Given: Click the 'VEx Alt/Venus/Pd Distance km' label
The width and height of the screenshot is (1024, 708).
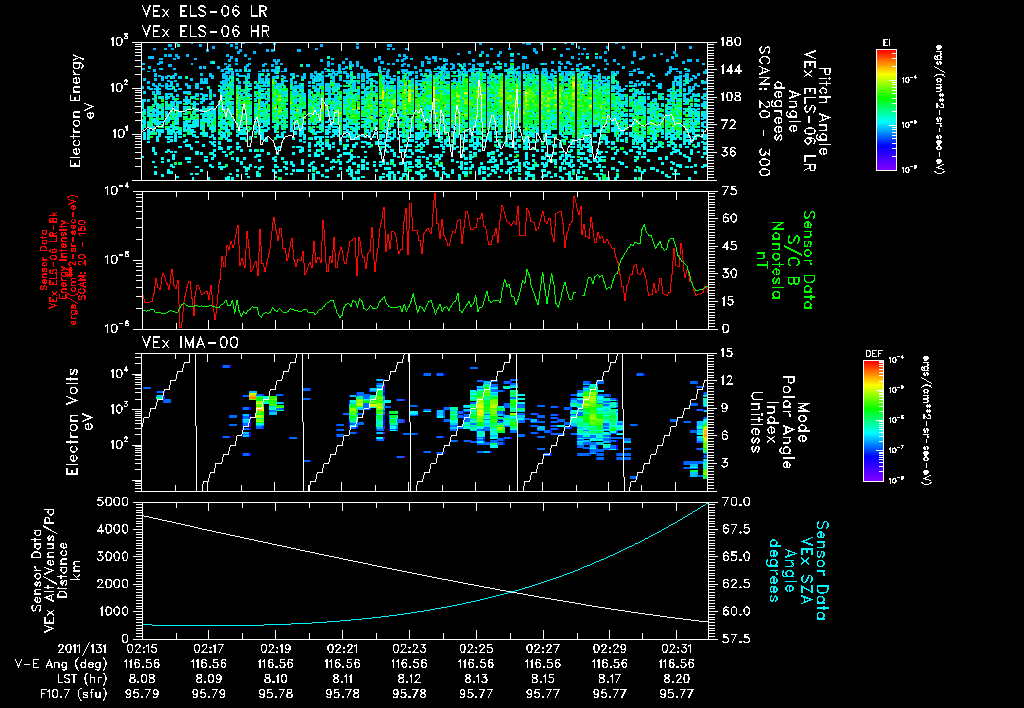Looking at the screenshot, I should click(x=60, y=571).
